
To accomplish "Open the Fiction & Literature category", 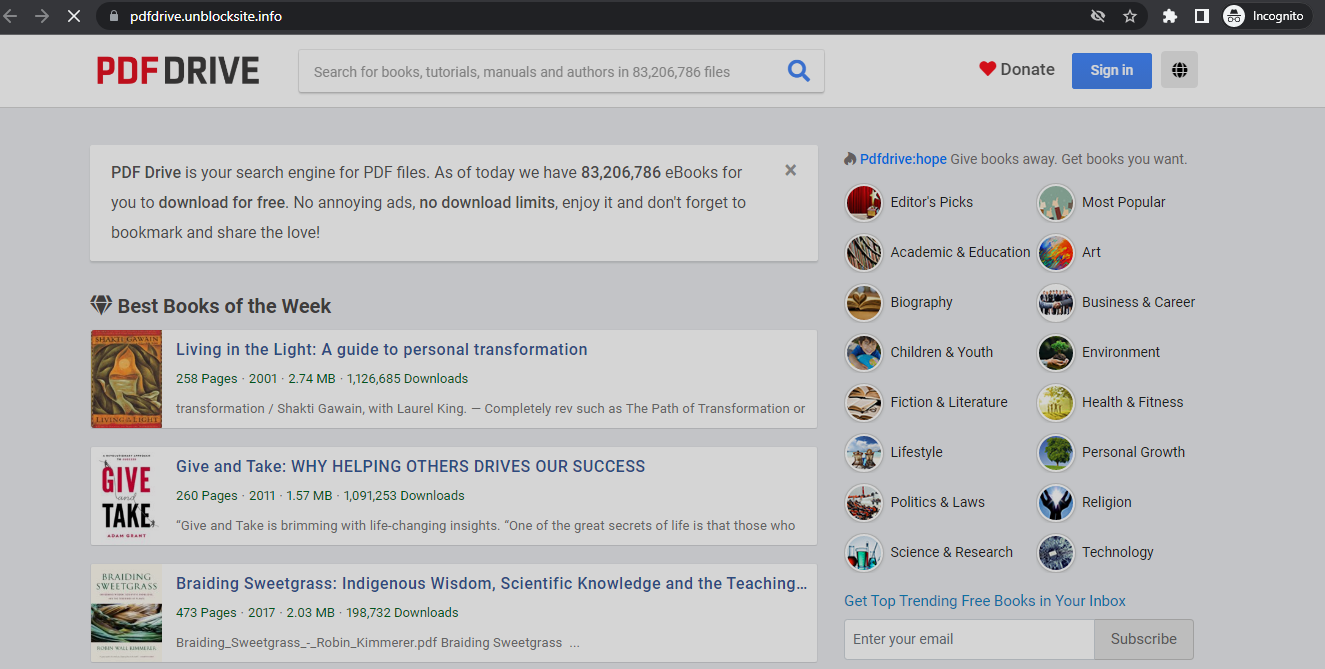I will (948, 402).
